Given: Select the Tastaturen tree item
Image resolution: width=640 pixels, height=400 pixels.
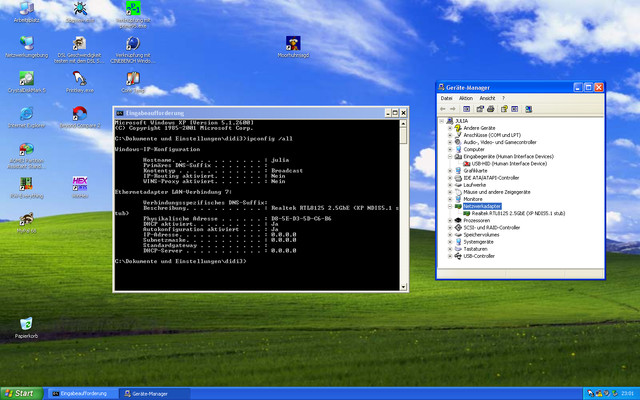Looking at the screenshot, I should 475,249.
